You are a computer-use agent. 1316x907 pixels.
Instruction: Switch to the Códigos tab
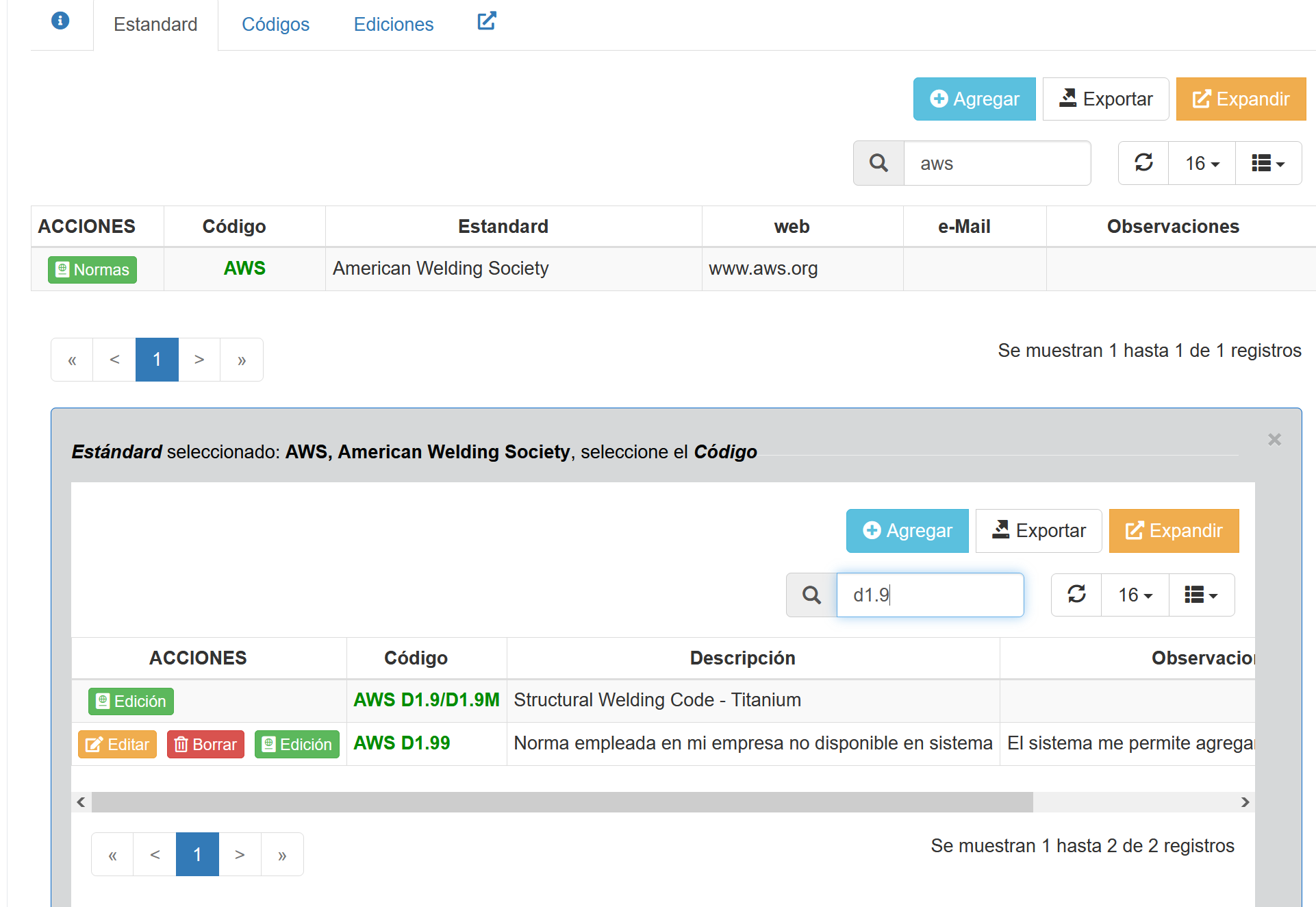click(275, 25)
